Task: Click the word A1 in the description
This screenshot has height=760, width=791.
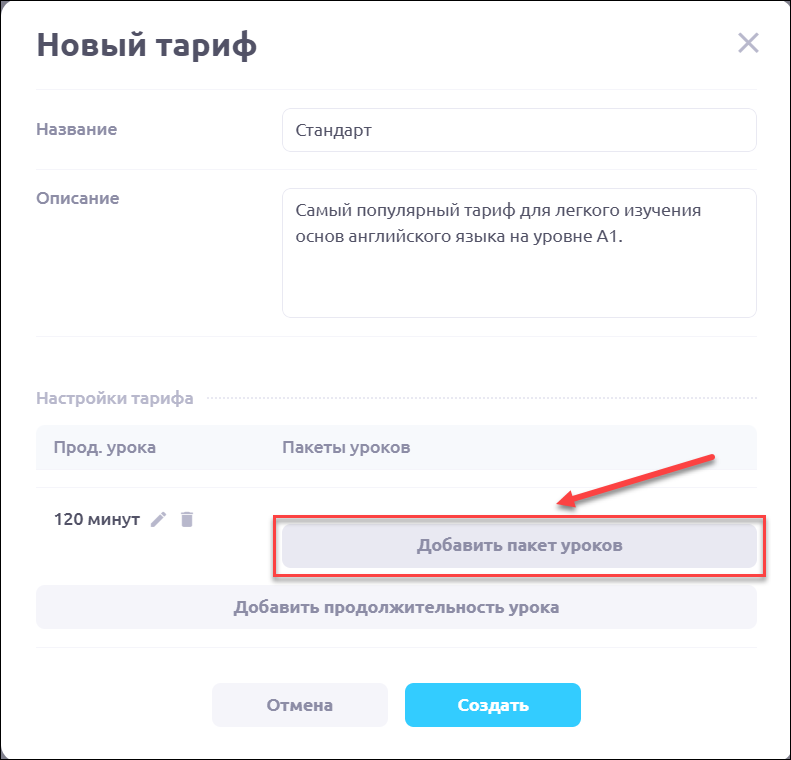Action: click(621, 238)
